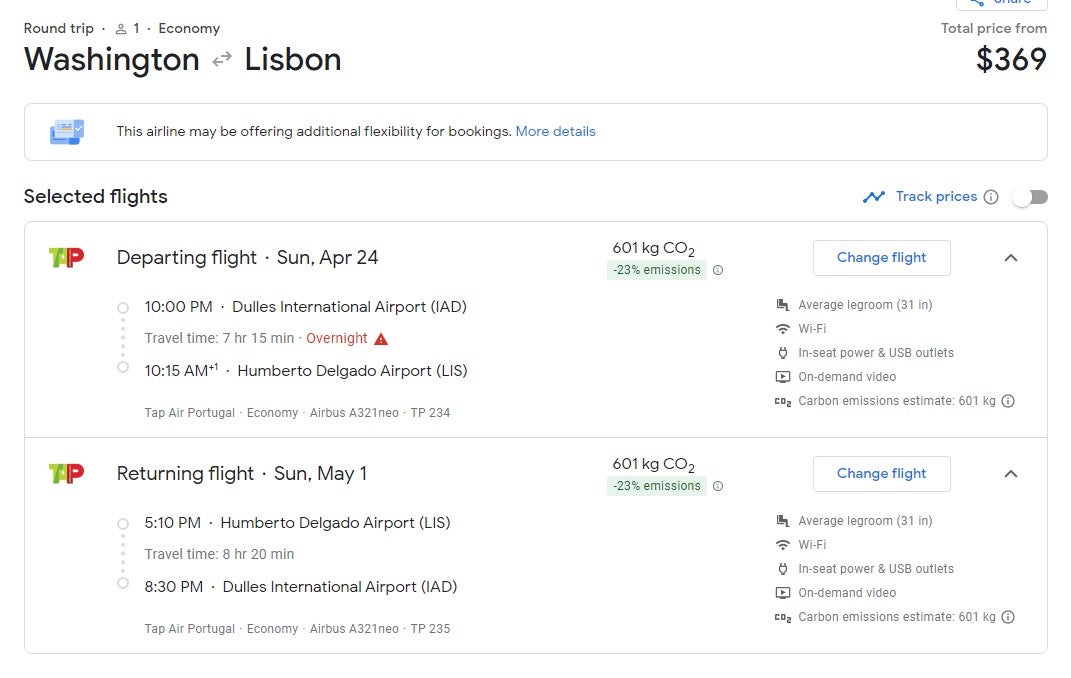
Task: Enable the Track prices toggle switch
Action: tap(1029, 197)
